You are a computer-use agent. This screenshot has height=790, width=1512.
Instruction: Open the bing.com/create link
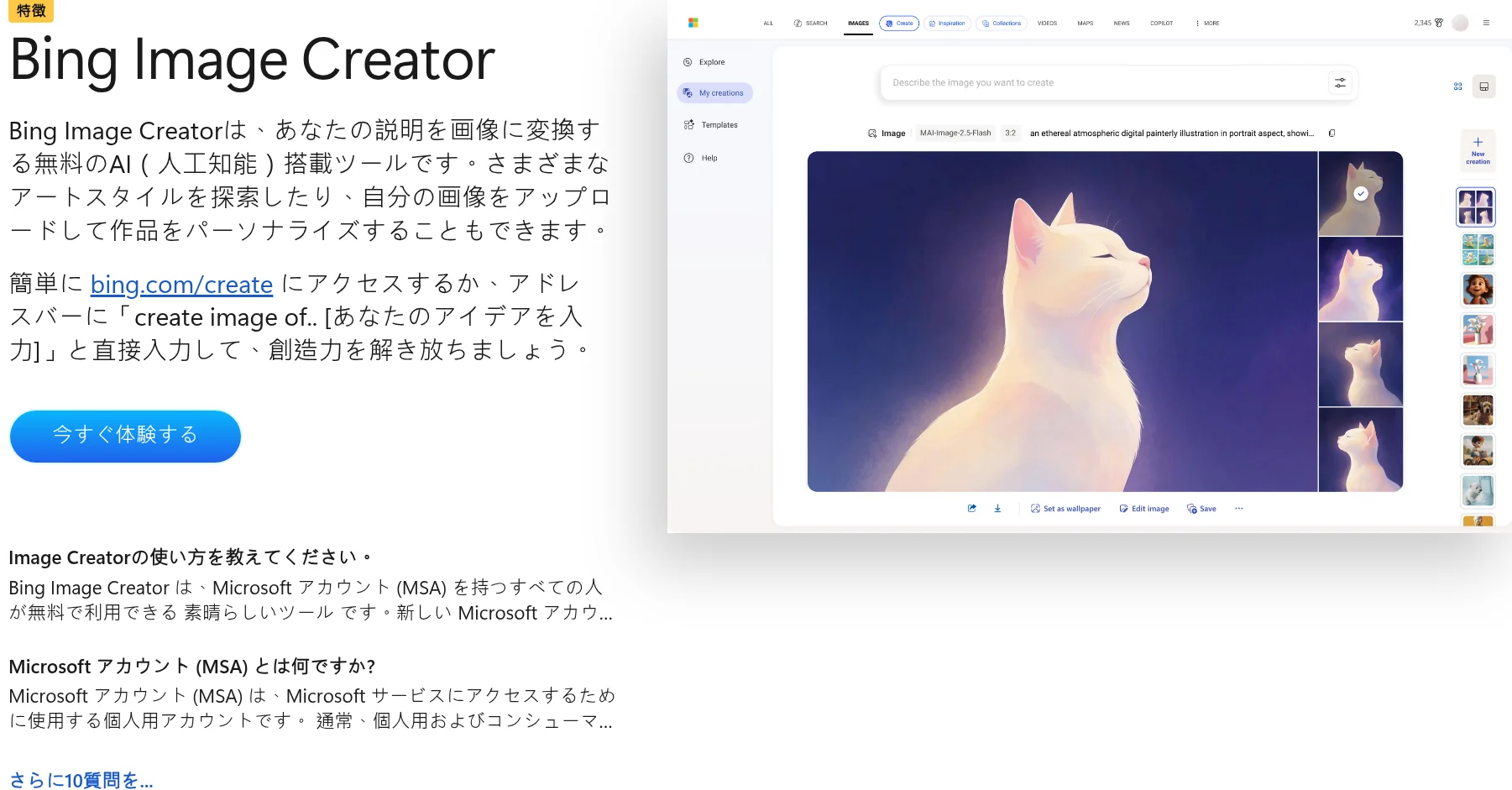181,285
